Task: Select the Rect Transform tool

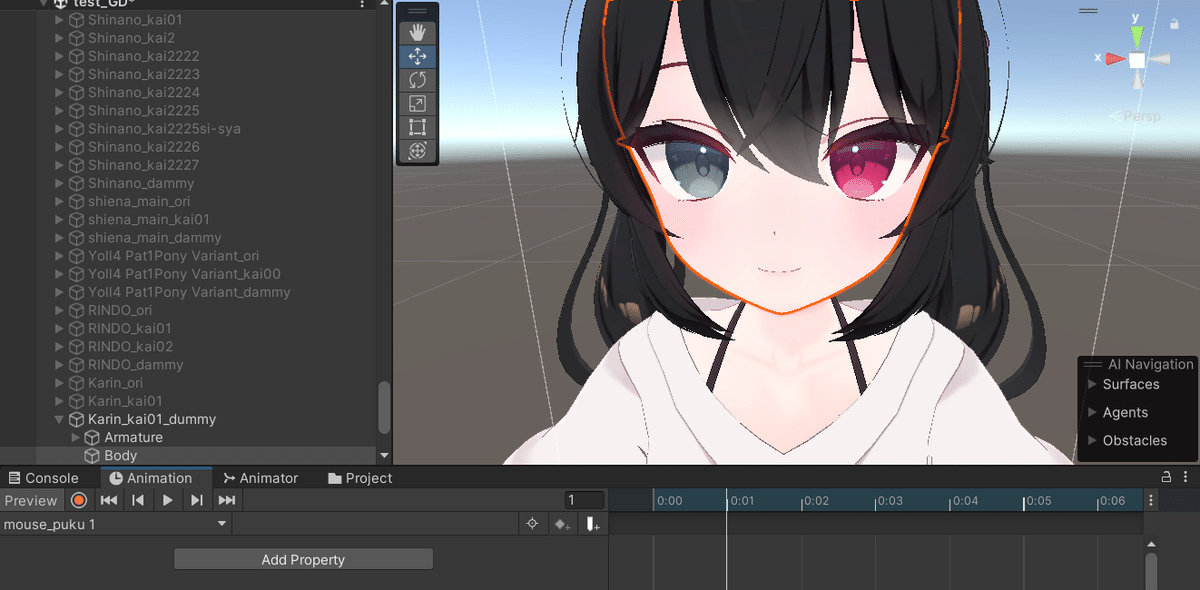Action: [417, 128]
